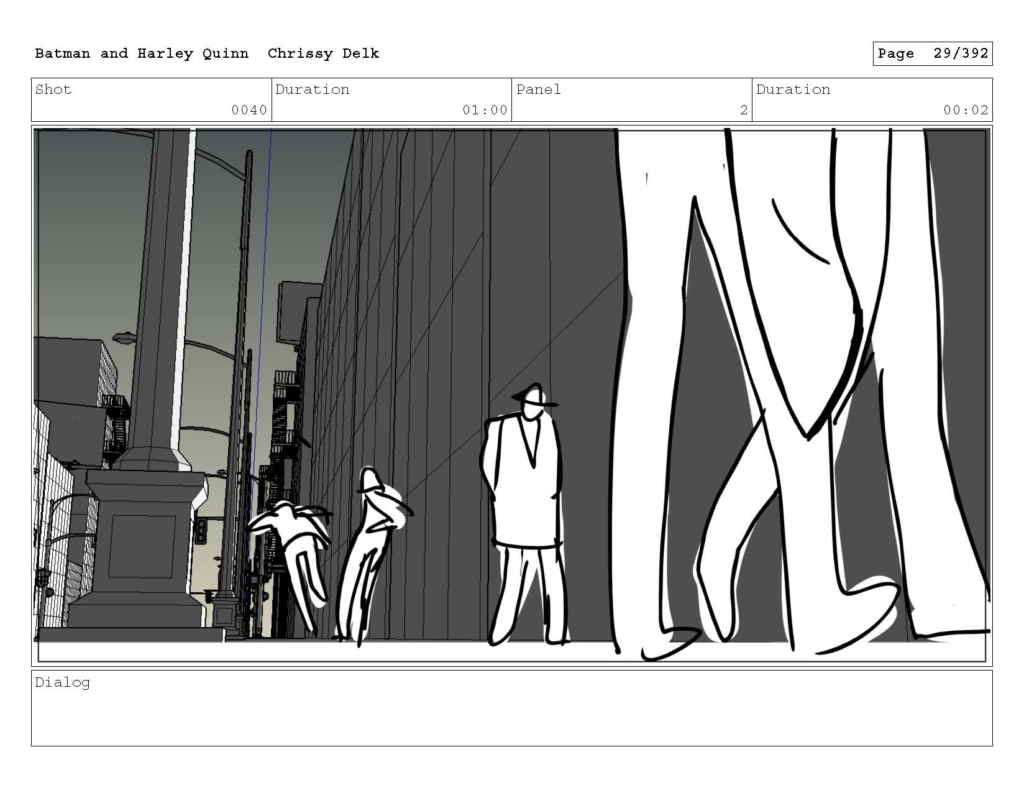Click the storyboard panel drawing thumbnail

[512, 396]
